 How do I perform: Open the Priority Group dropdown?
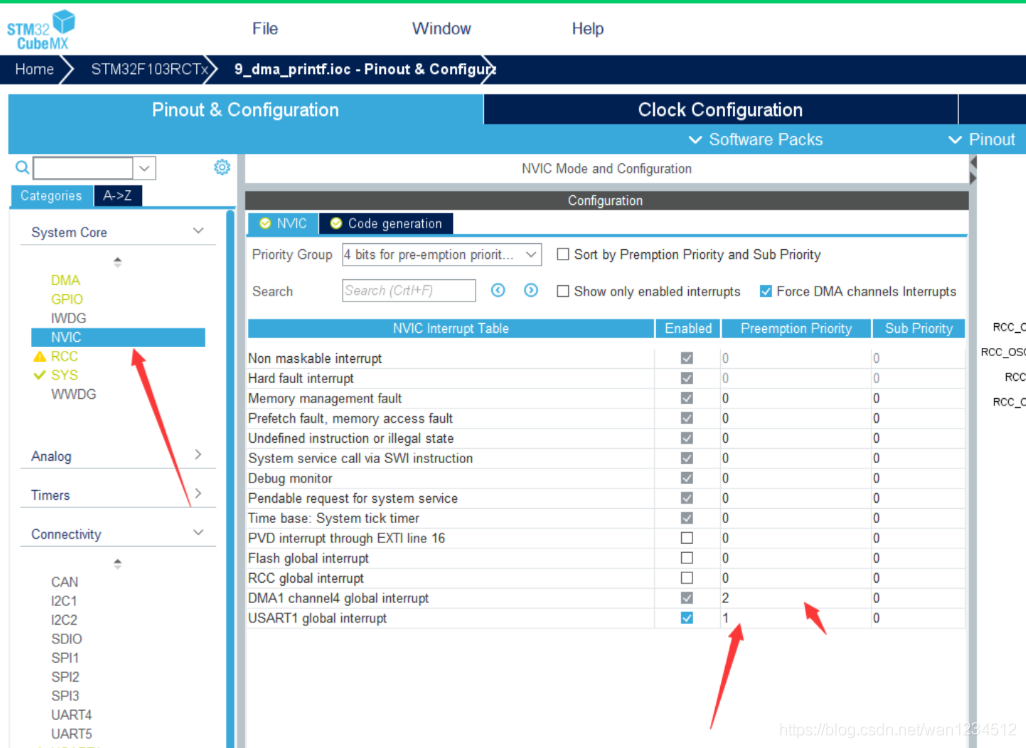point(441,254)
